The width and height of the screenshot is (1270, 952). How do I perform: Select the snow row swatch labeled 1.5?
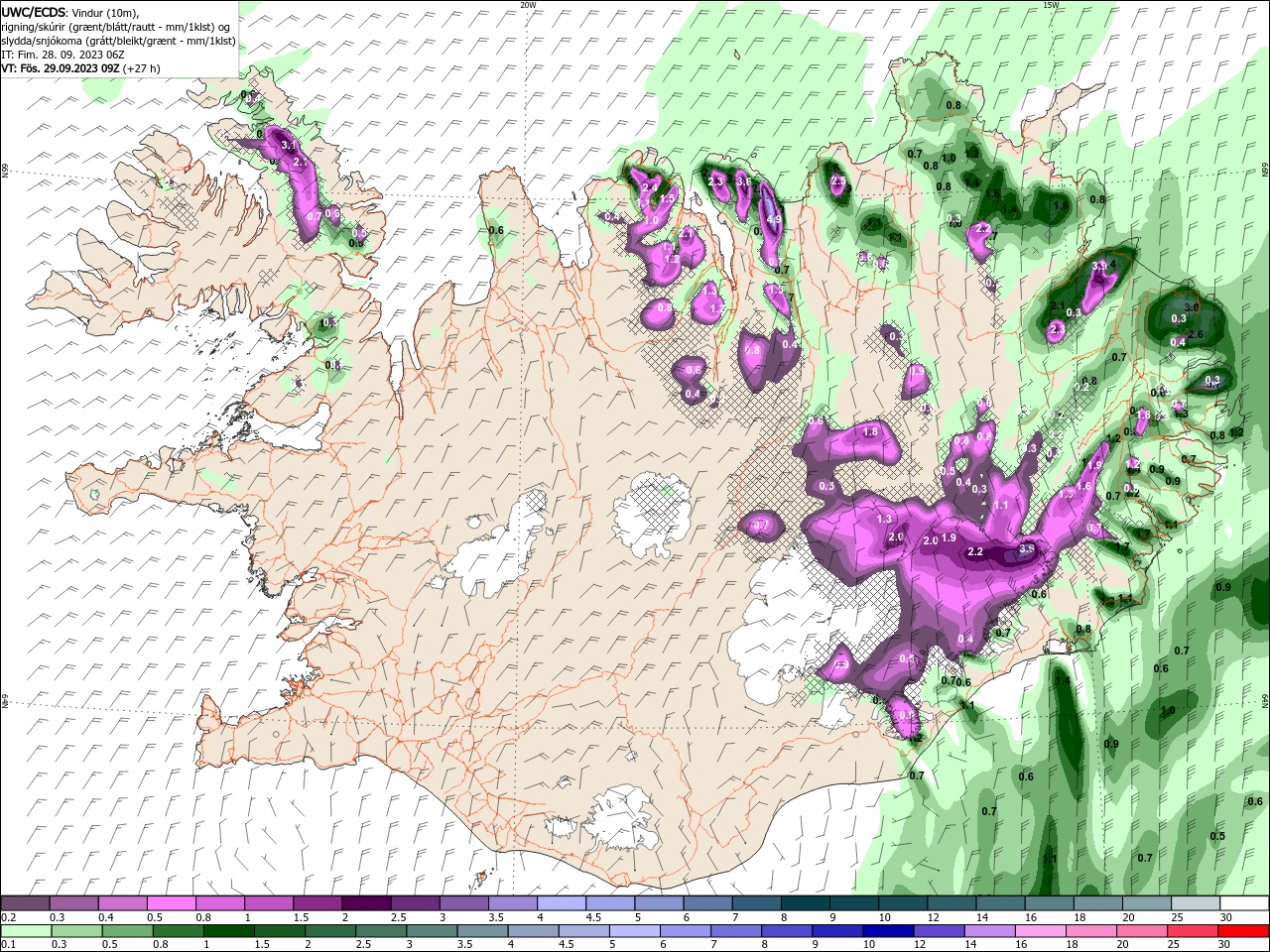pos(317,903)
